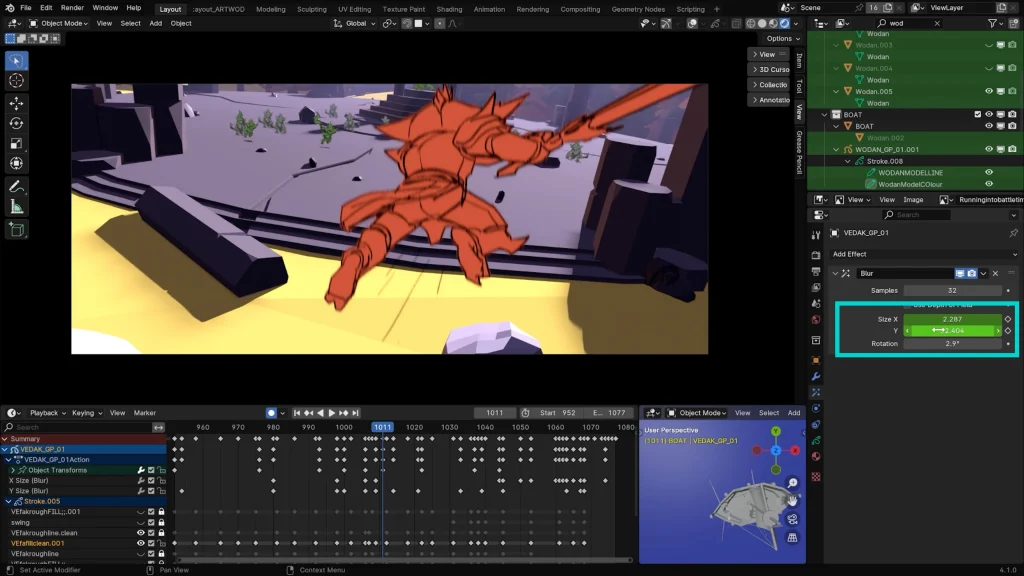Toggle auto keying record button
The height and width of the screenshot is (576, 1024).
pyautogui.click(x=271, y=413)
